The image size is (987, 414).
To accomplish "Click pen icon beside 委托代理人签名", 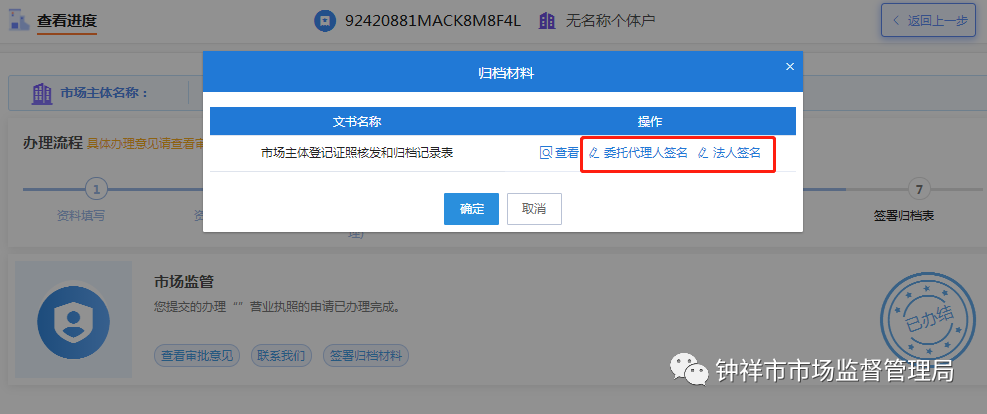I will 594,153.
